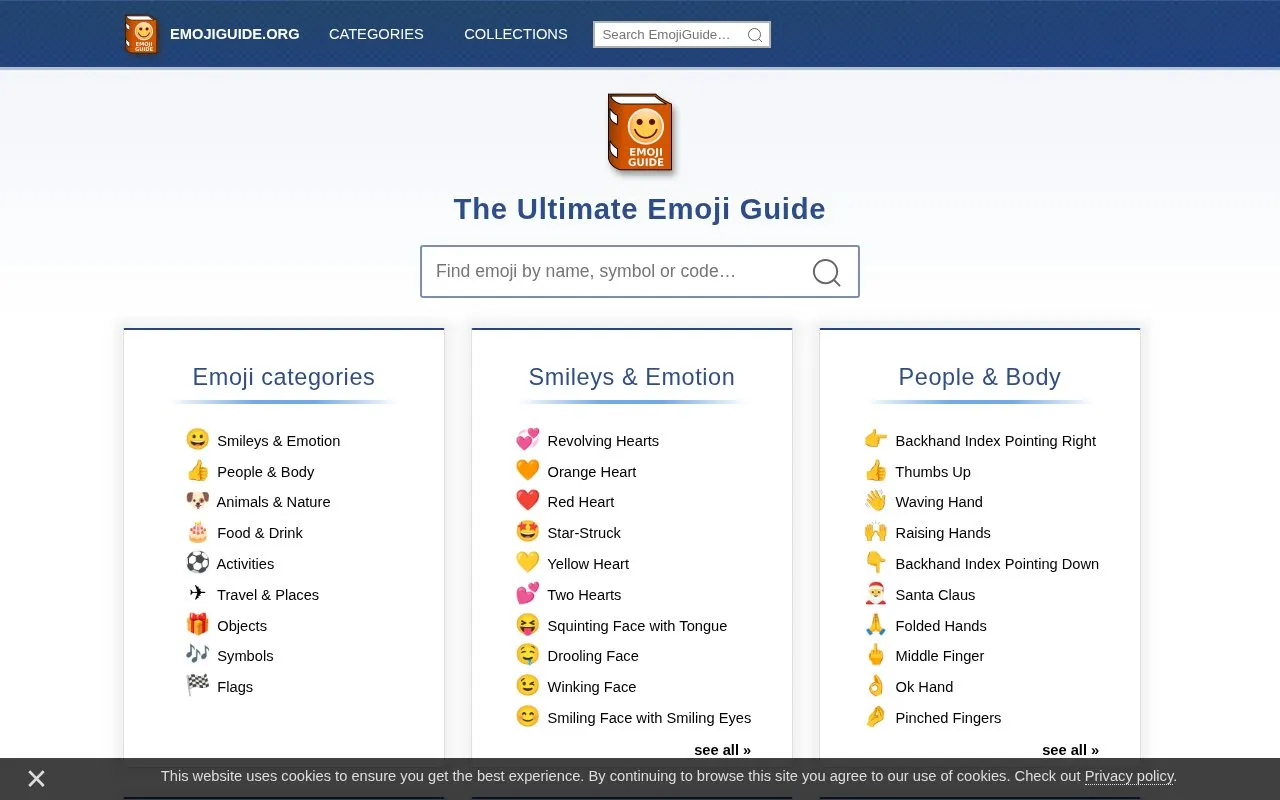
Task: Click the gift emoji next to Objects
Action: [198, 625]
